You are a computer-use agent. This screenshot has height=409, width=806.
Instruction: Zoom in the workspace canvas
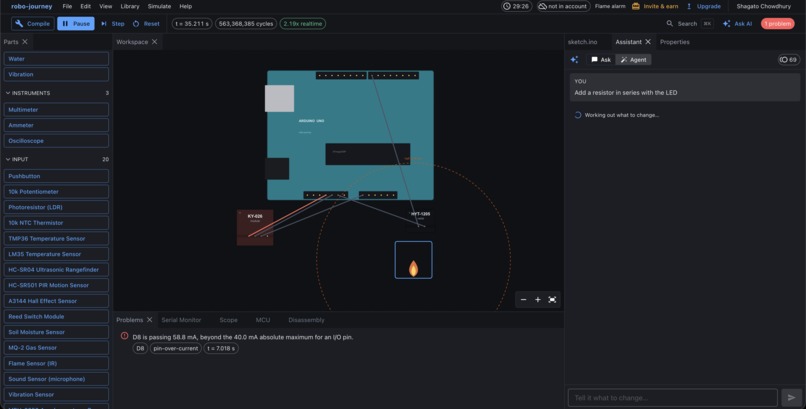[x=538, y=300]
